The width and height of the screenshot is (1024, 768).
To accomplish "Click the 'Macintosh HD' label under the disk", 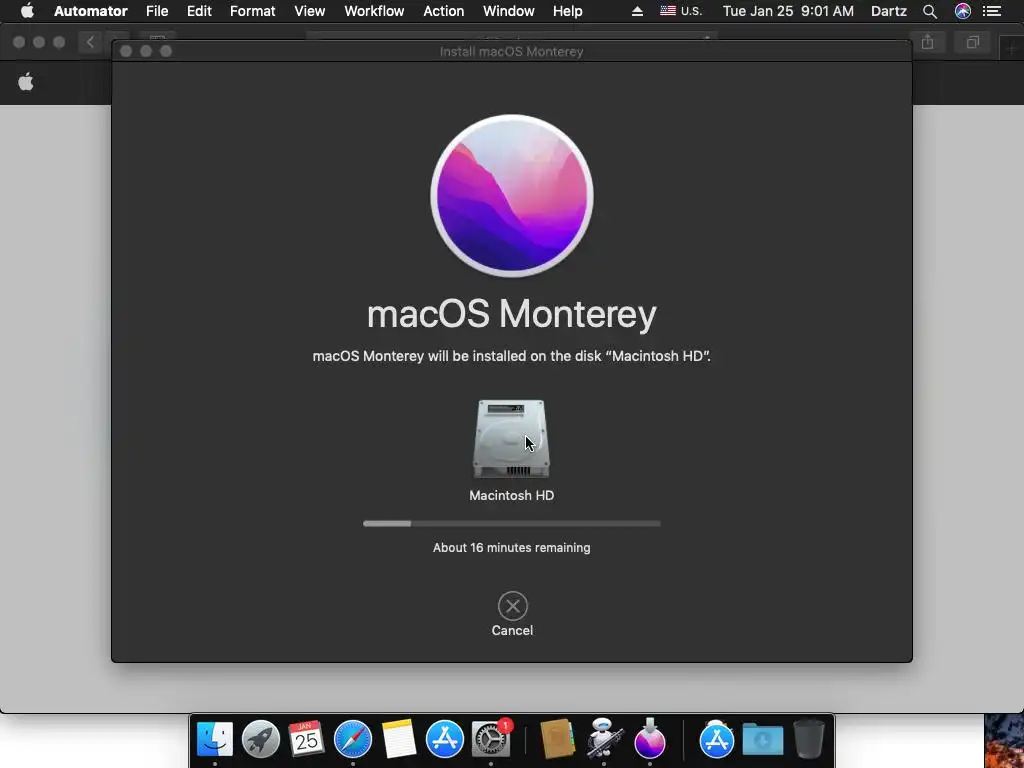I will coord(511,495).
